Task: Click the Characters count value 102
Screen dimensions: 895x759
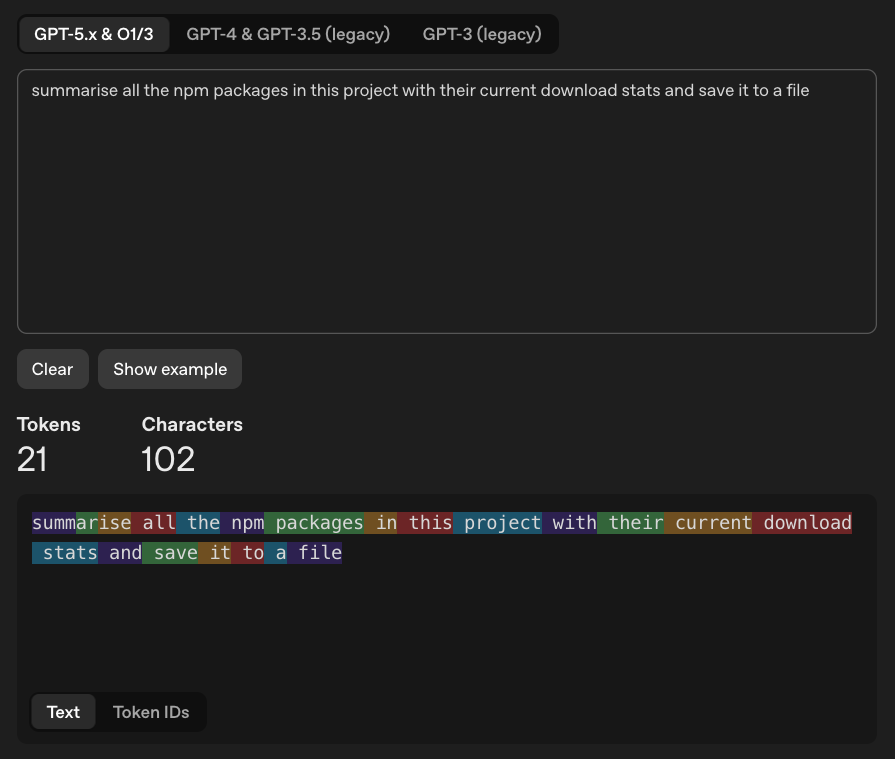Action: click(168, 459)
